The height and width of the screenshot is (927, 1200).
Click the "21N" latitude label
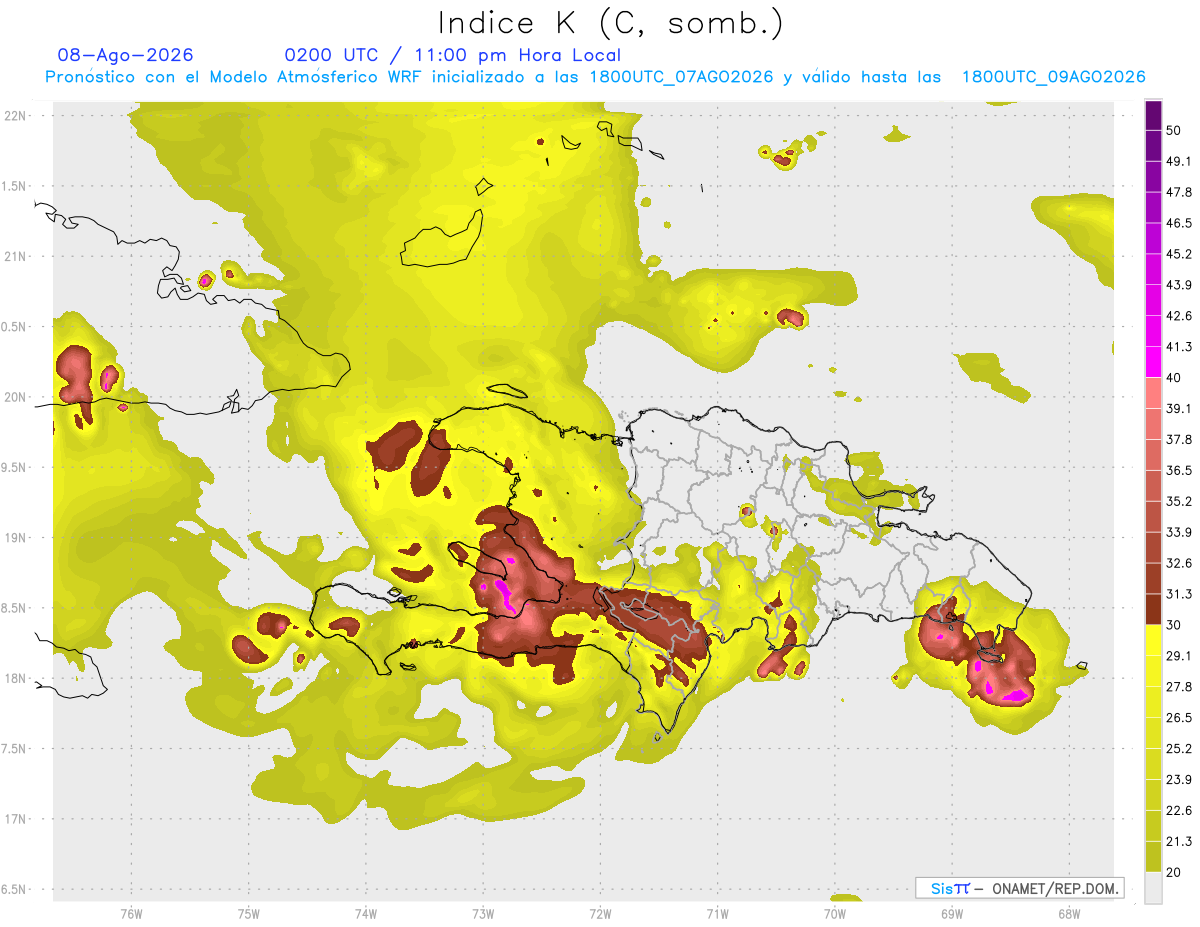tap(15, 256)
